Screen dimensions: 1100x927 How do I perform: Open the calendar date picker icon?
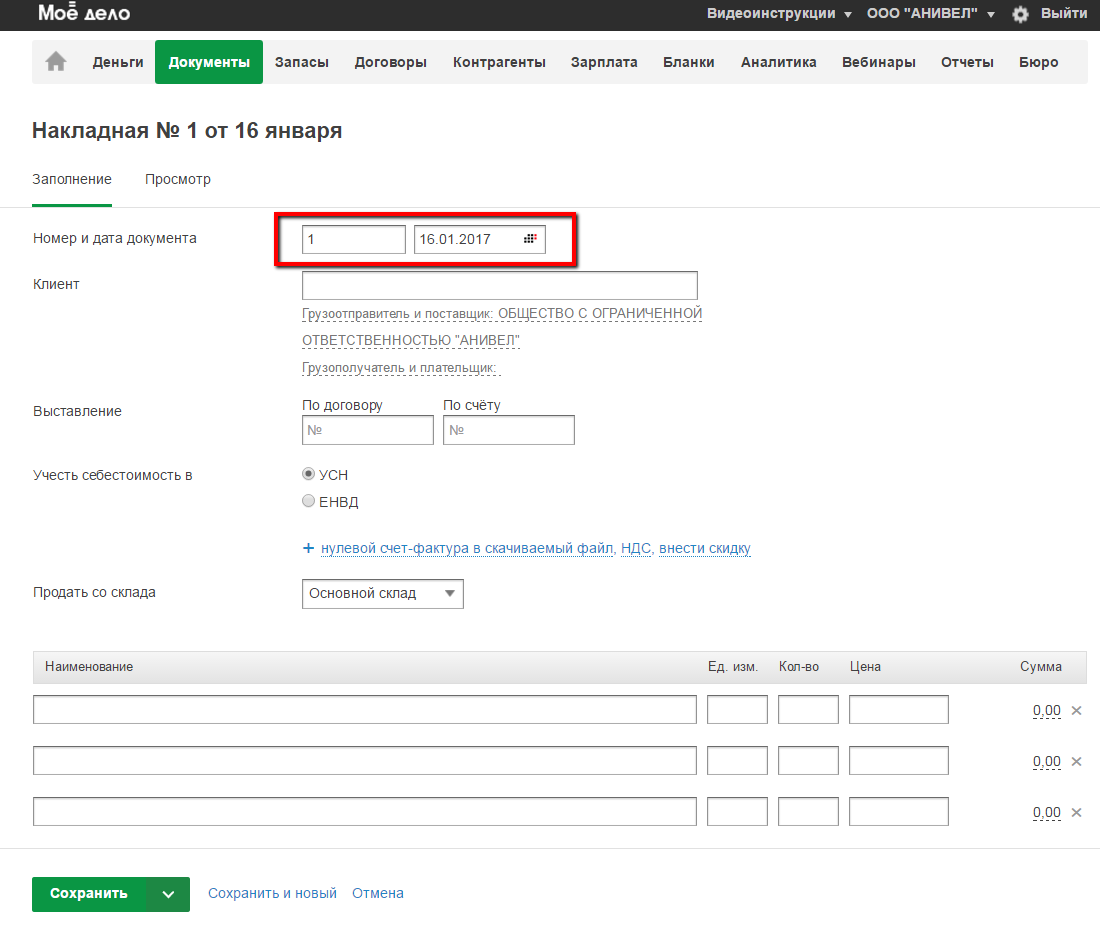pos(530,239)
